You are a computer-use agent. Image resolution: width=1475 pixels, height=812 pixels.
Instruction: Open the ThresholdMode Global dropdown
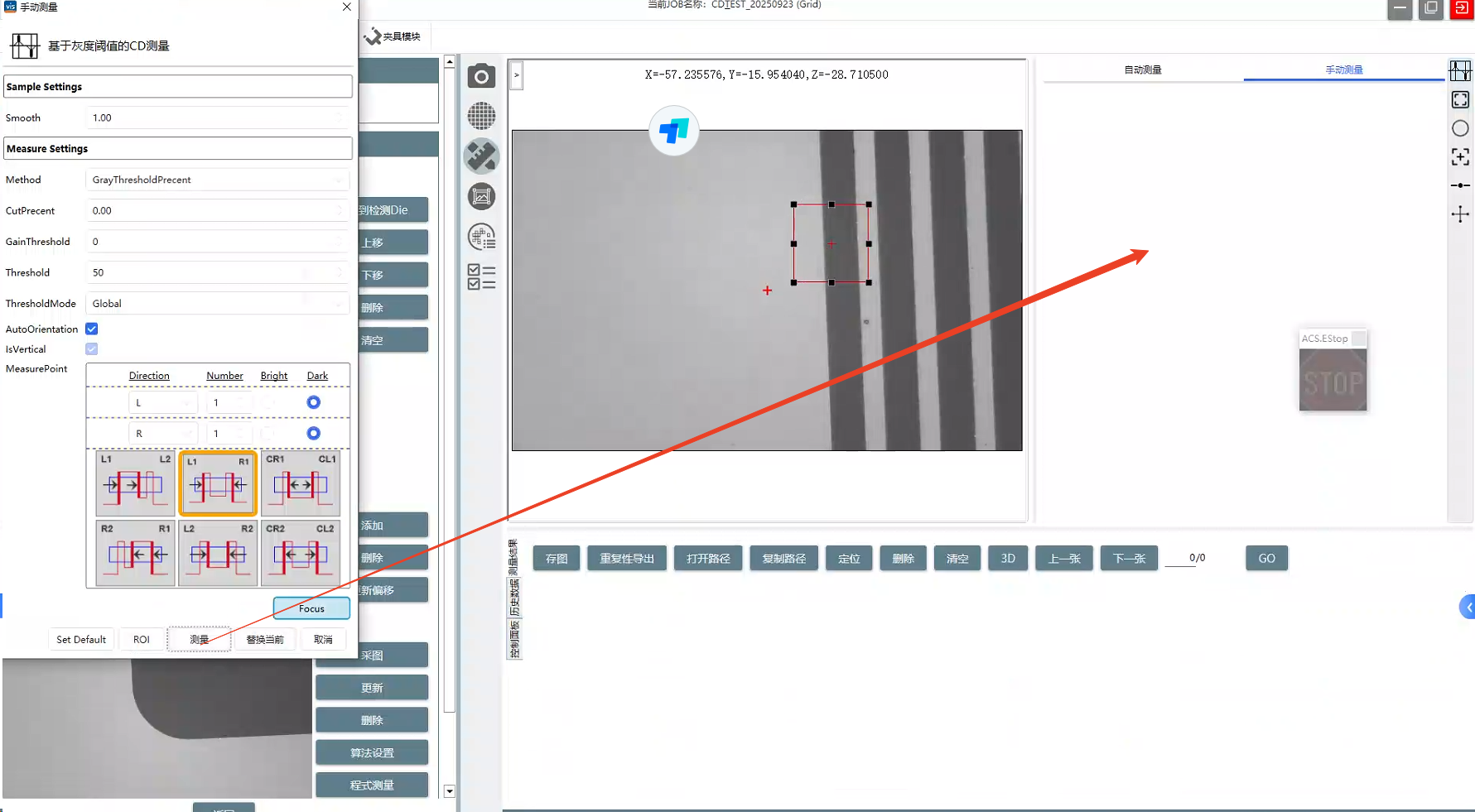click(217, 304)
